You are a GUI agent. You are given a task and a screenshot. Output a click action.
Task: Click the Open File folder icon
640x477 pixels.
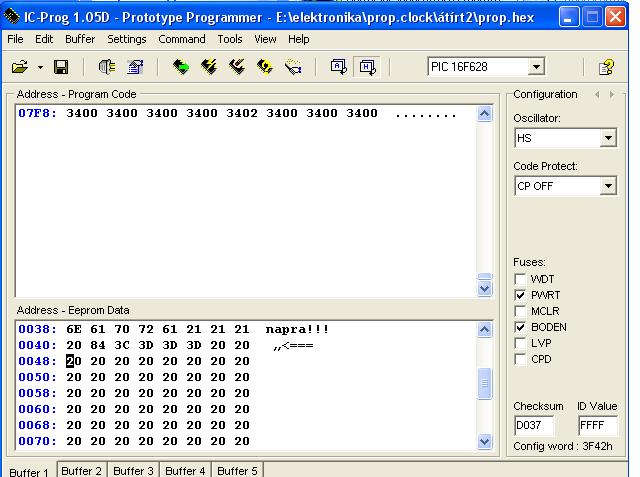(x=20, y=67)
